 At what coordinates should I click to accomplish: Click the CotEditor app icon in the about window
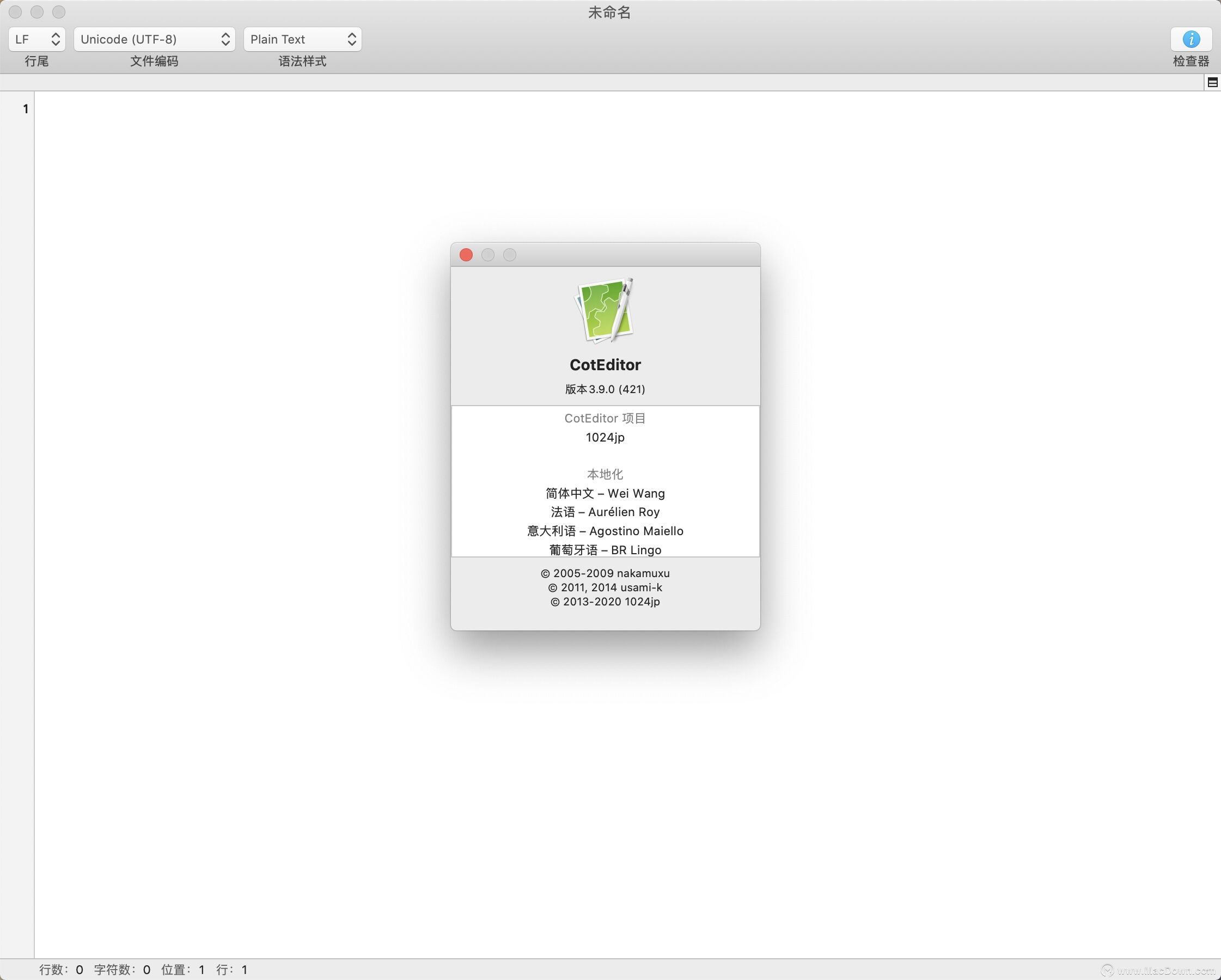pos(605,310)
